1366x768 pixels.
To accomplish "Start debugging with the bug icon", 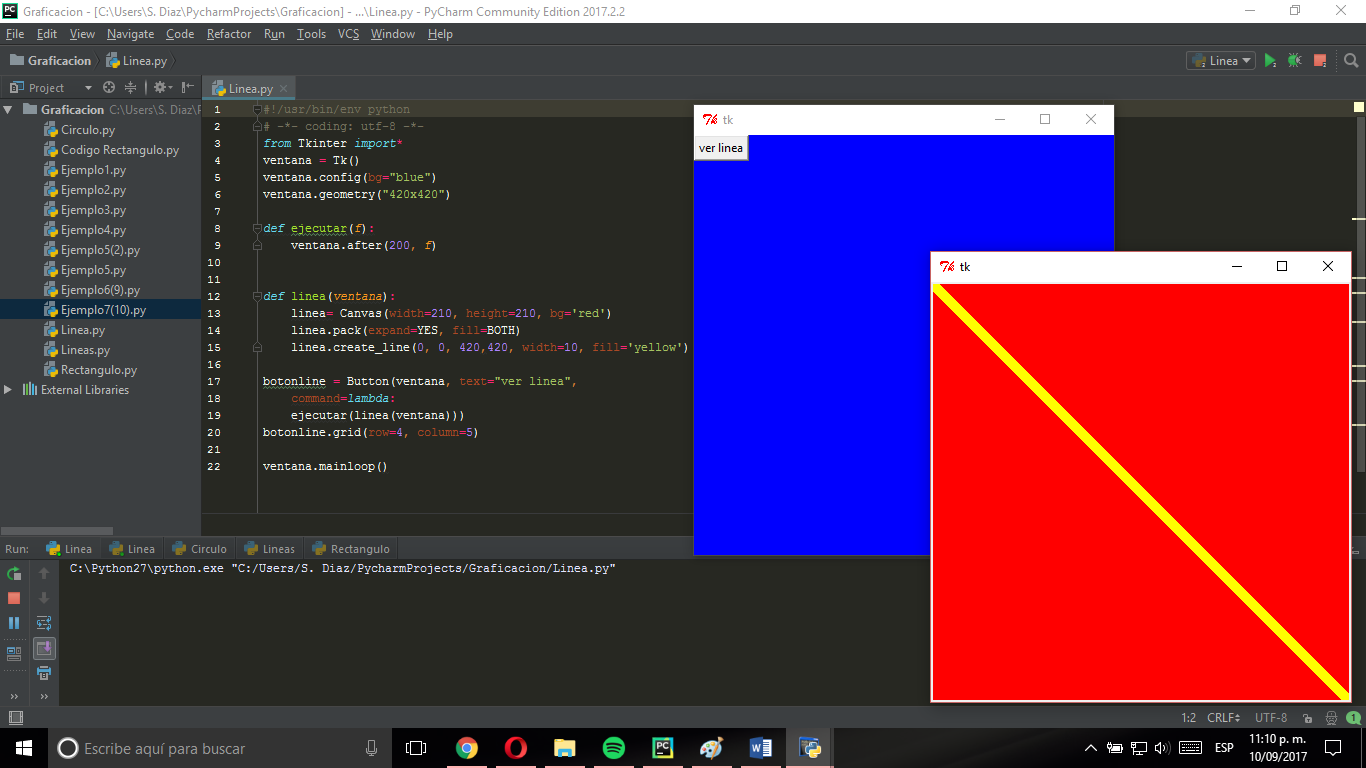I will 1294,60.
